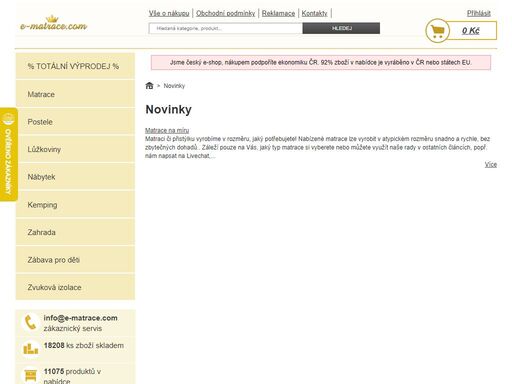This screenshot has width=512, height=384.
Task: Go to 'Reklamace' page
Action: click(x=278, y=13)
